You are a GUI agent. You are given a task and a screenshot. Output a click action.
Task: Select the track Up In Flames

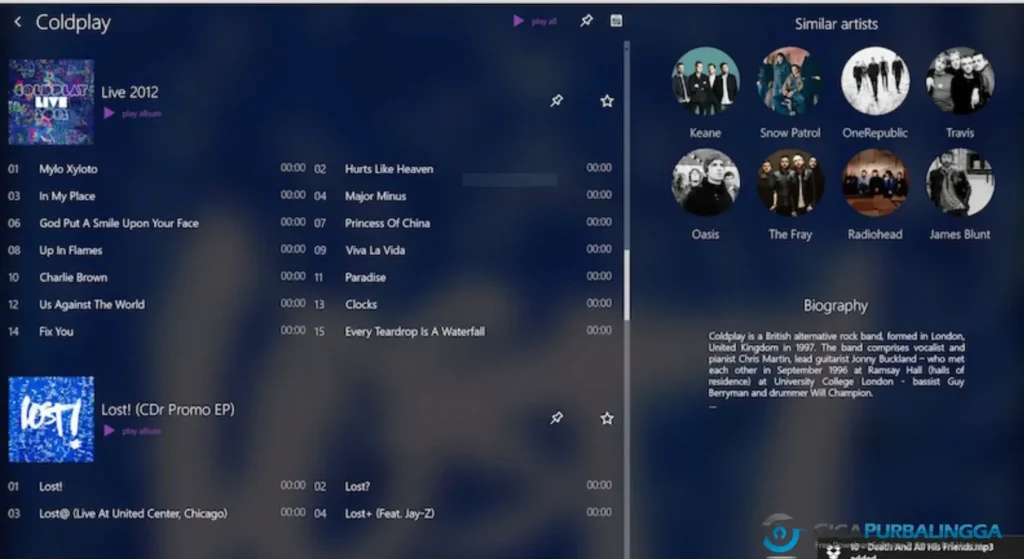coord(71,250)
